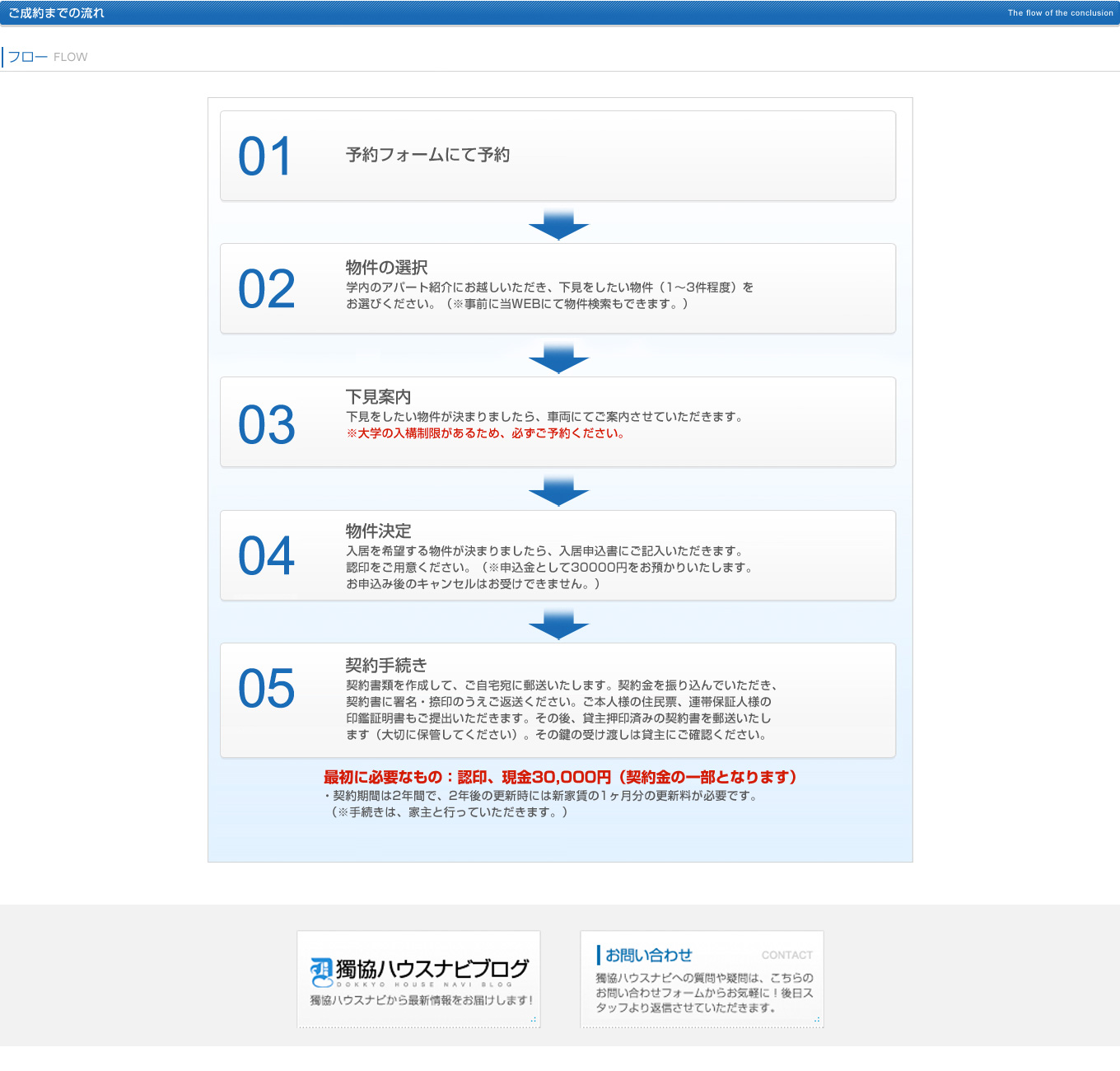Click the red 必ずご予約ください warning text
This screenshot has width=1120, height=1071.
486,432
